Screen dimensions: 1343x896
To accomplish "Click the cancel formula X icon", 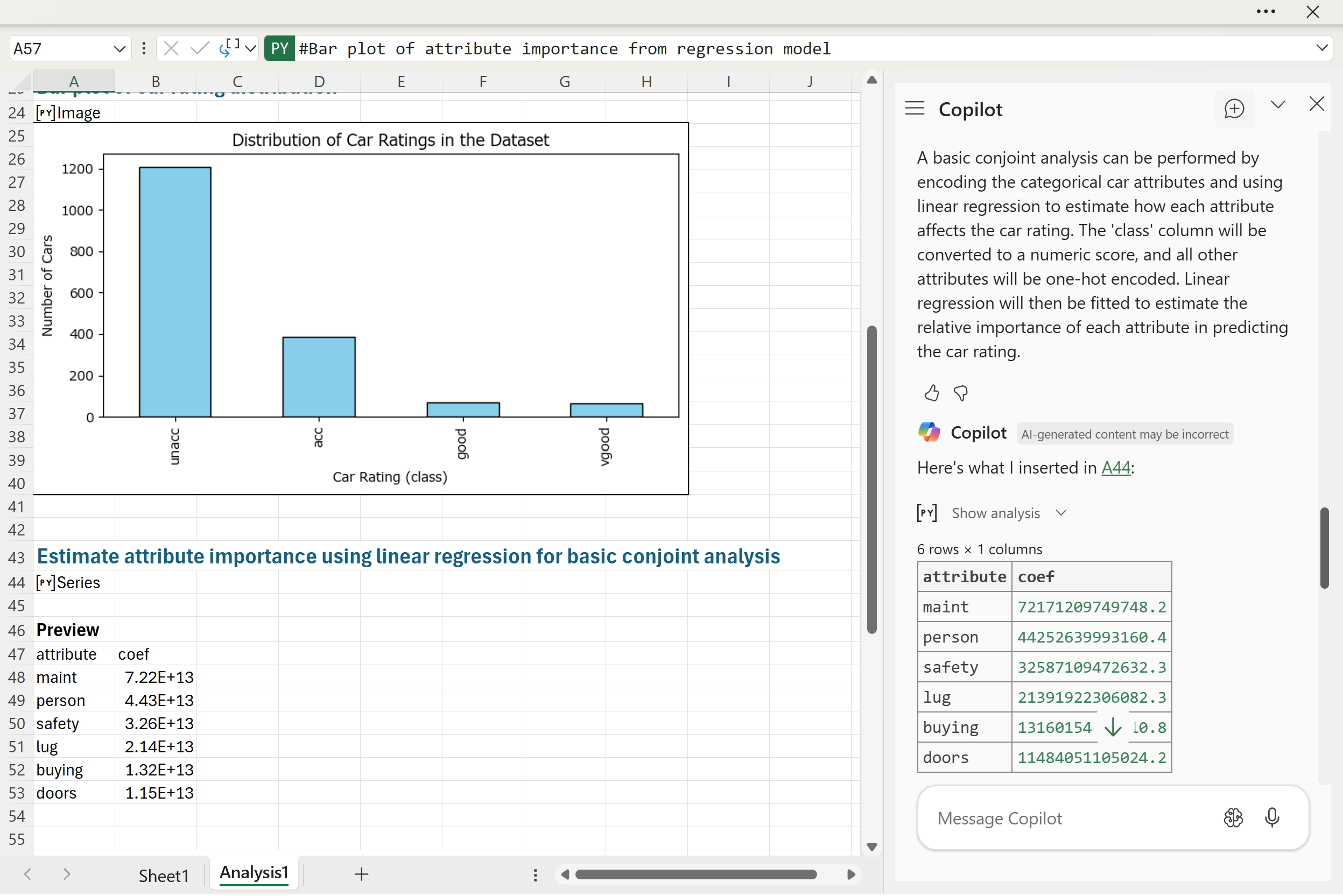I will (x=171, y=48).
